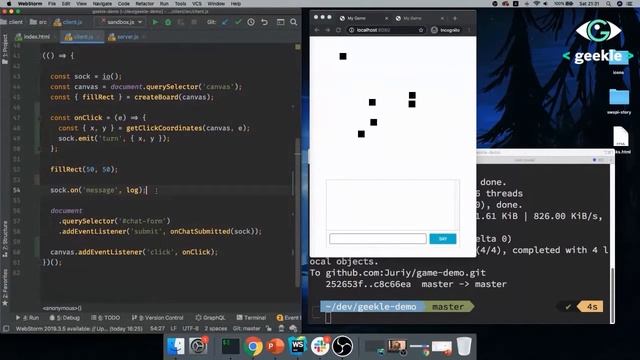Click the stop icon in WebStorm toolbar
This screenshot has height=360, width=640.
[x=194, y=22]
